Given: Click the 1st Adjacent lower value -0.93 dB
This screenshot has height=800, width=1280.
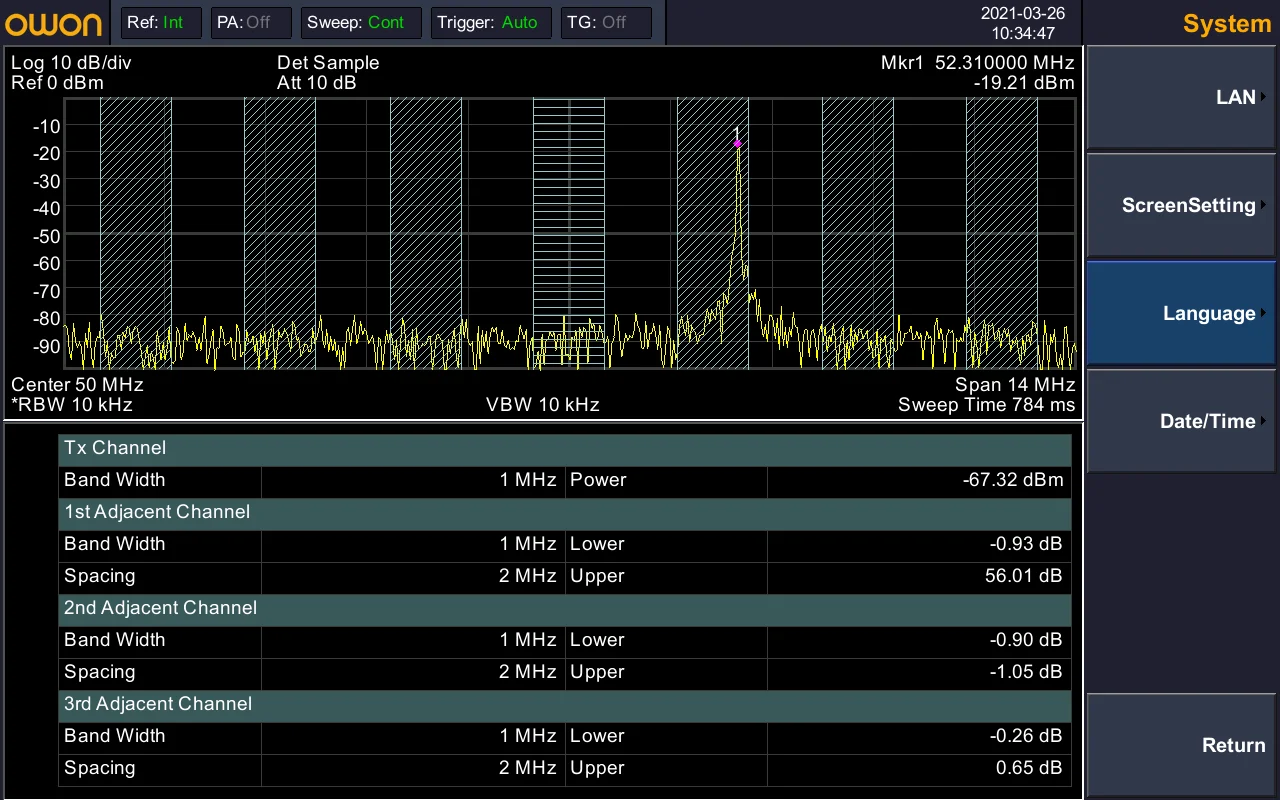Looking at the screenshot, I should tap(1024, 544).
